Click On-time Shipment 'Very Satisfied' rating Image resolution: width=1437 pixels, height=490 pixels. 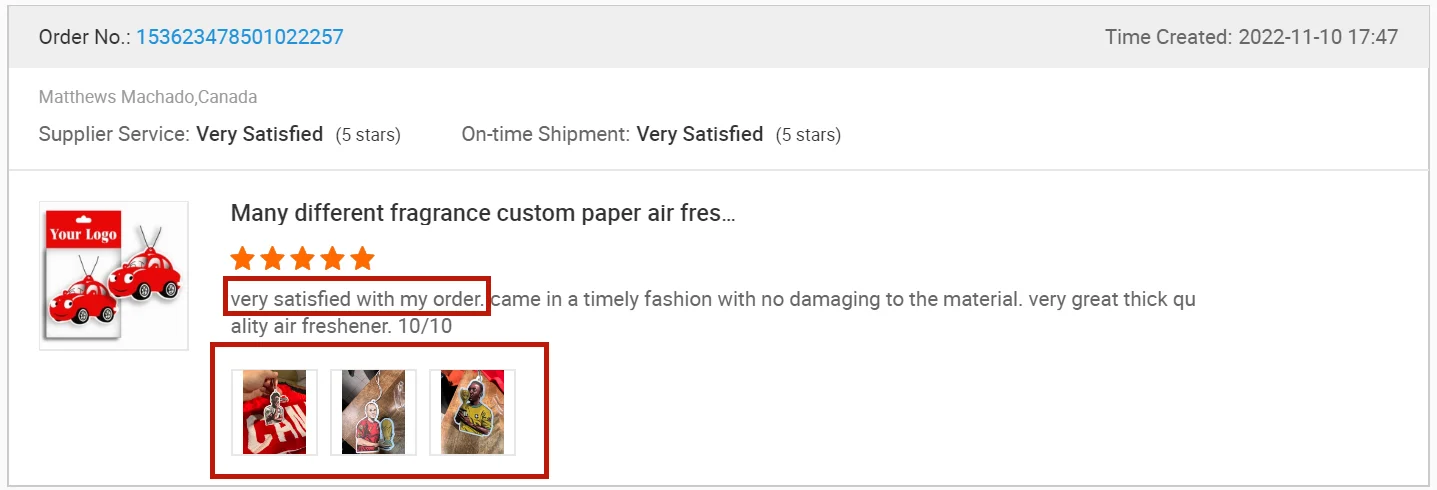pyautogui.click(x=699, y=134)
